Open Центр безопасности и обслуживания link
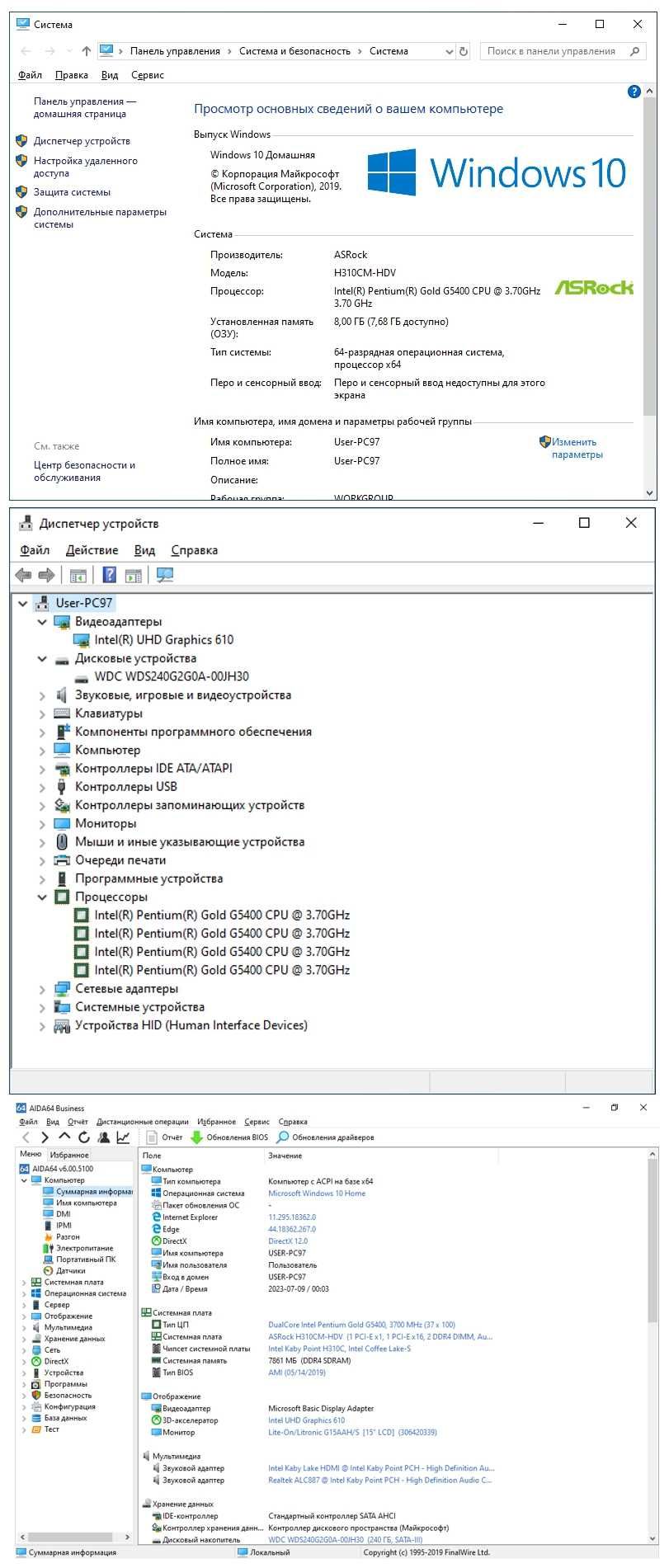 pos(84,472)
